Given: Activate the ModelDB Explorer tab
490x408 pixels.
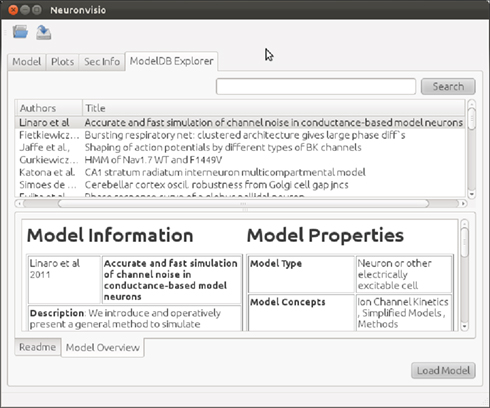Looking at the screenshot, I should [x=172, y=61].
